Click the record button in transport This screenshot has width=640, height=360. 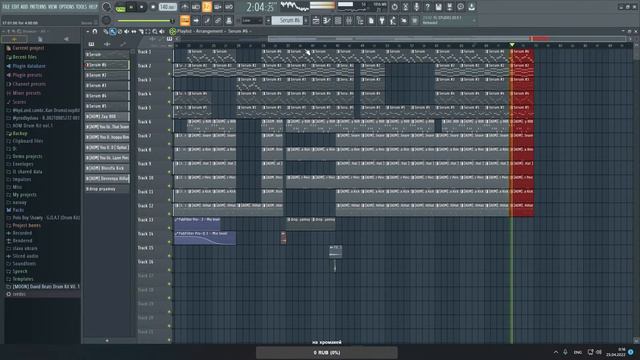click(x=153, y=7)
